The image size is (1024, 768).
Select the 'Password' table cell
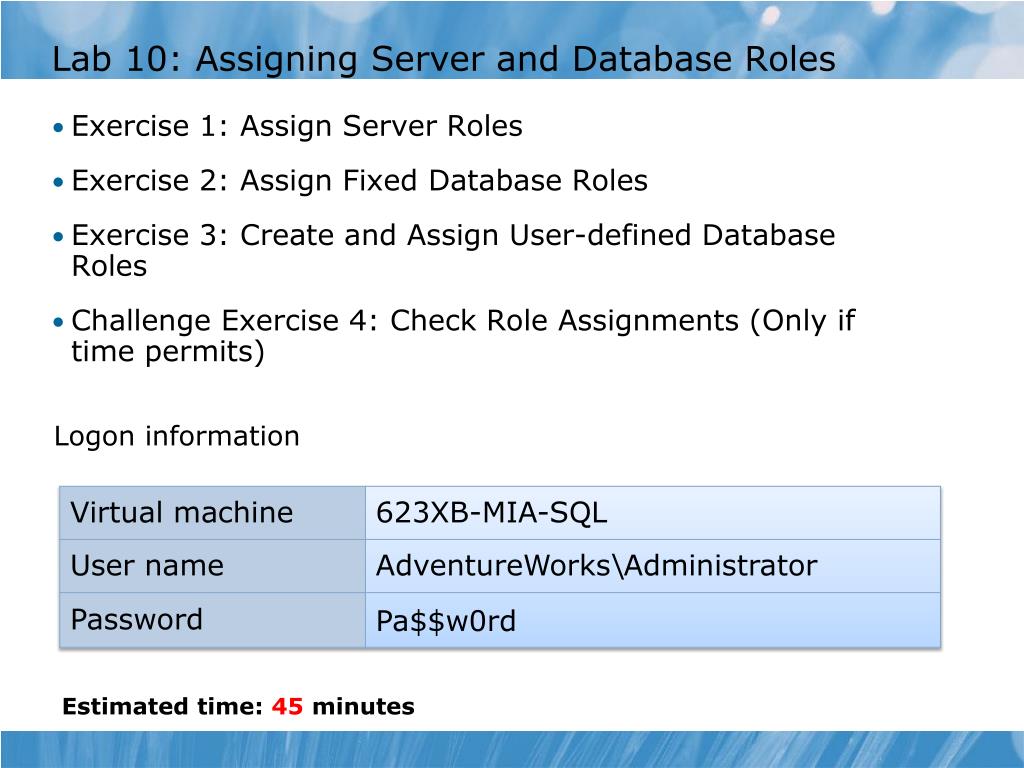130,620
